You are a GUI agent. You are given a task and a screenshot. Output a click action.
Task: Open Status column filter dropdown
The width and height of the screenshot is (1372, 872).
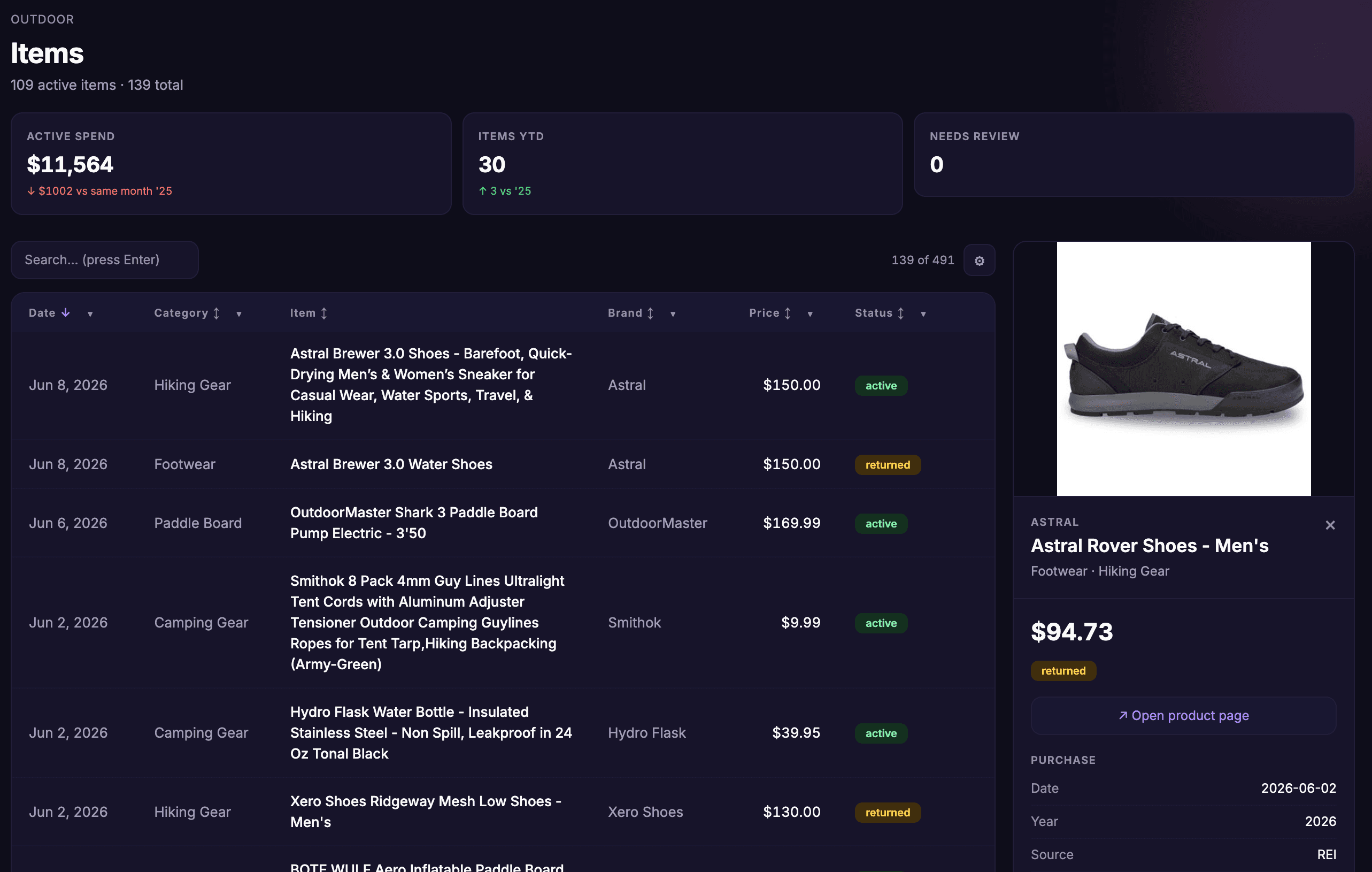923,314
